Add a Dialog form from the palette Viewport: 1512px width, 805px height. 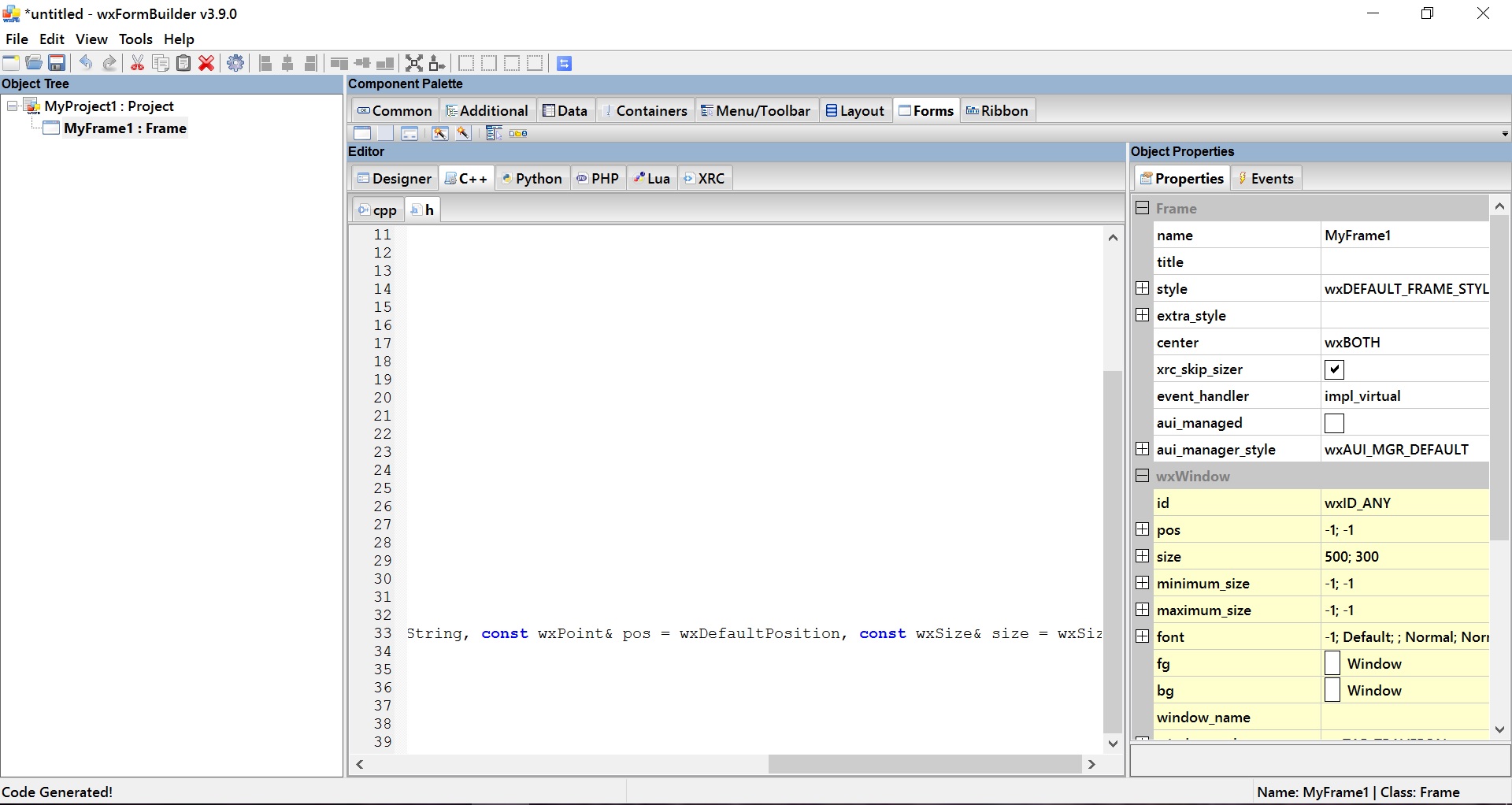coord(409,133)
